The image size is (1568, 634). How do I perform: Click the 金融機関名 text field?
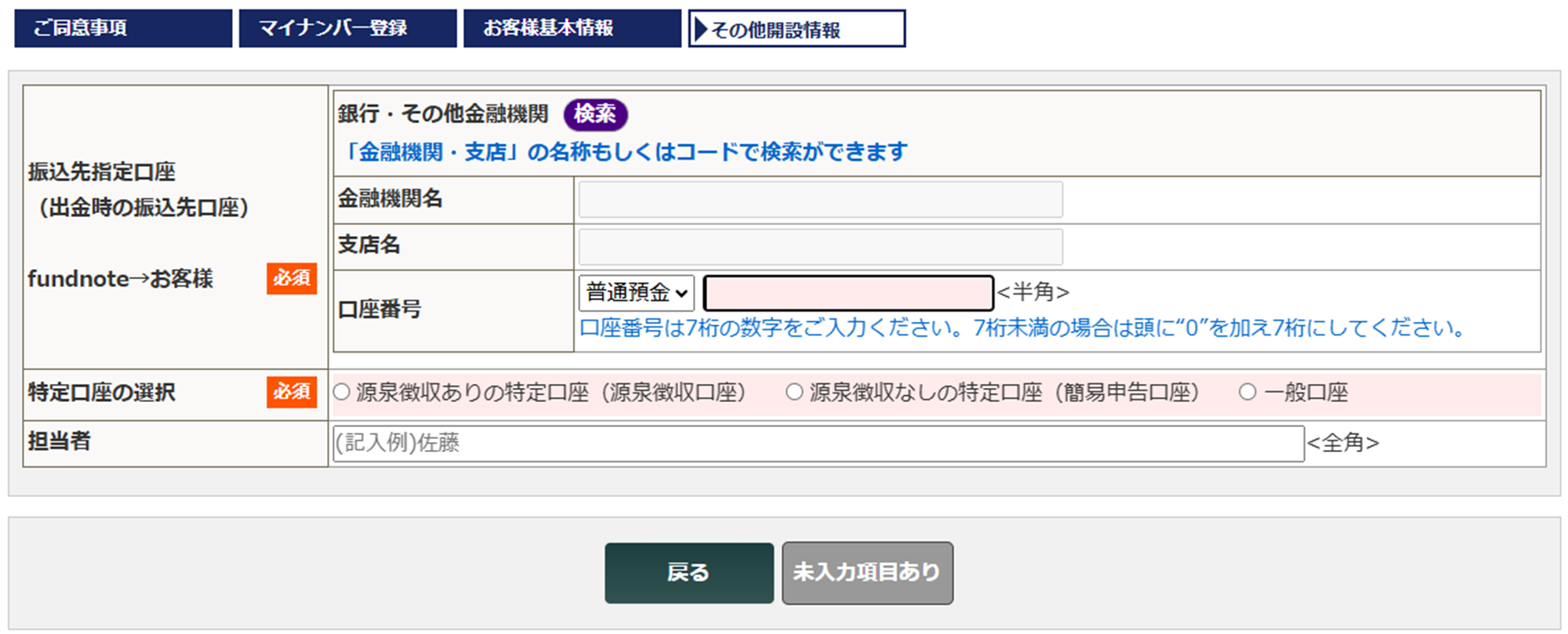pos(820,200)
